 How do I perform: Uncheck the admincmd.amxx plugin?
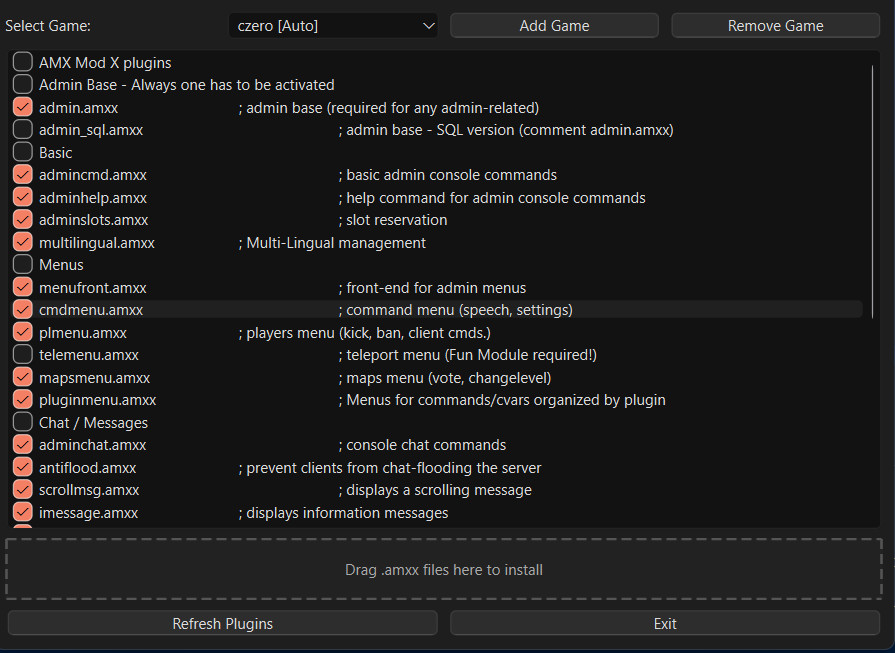22,174
